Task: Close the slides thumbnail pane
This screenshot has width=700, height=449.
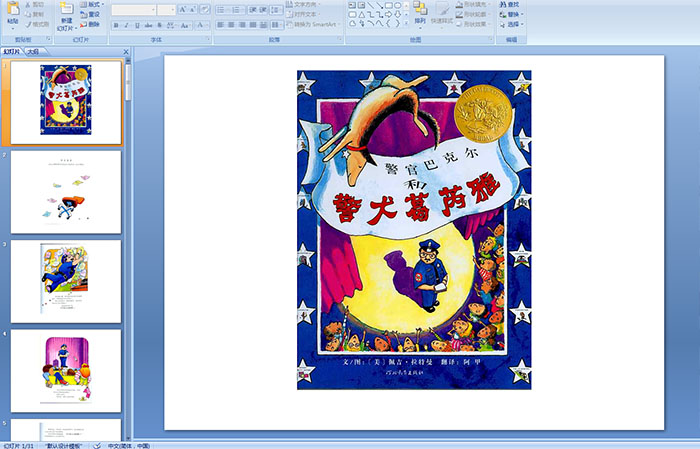Action: [126, 52]
